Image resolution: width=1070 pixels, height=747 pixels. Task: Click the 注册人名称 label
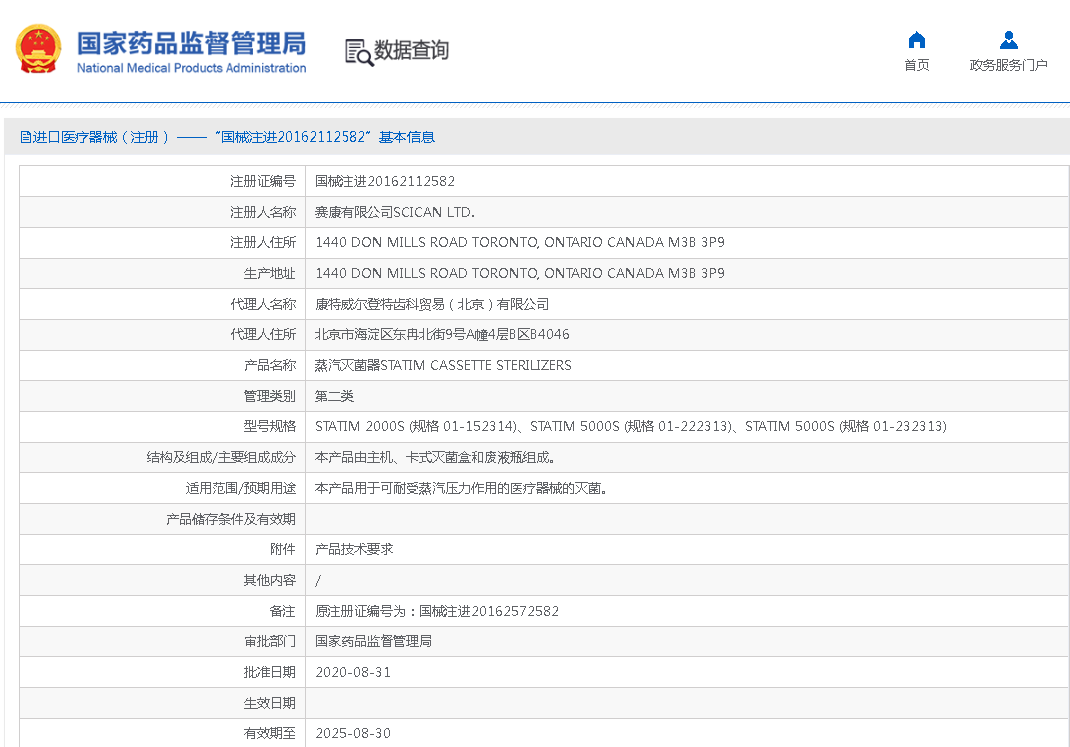click(x=263, y=212)
